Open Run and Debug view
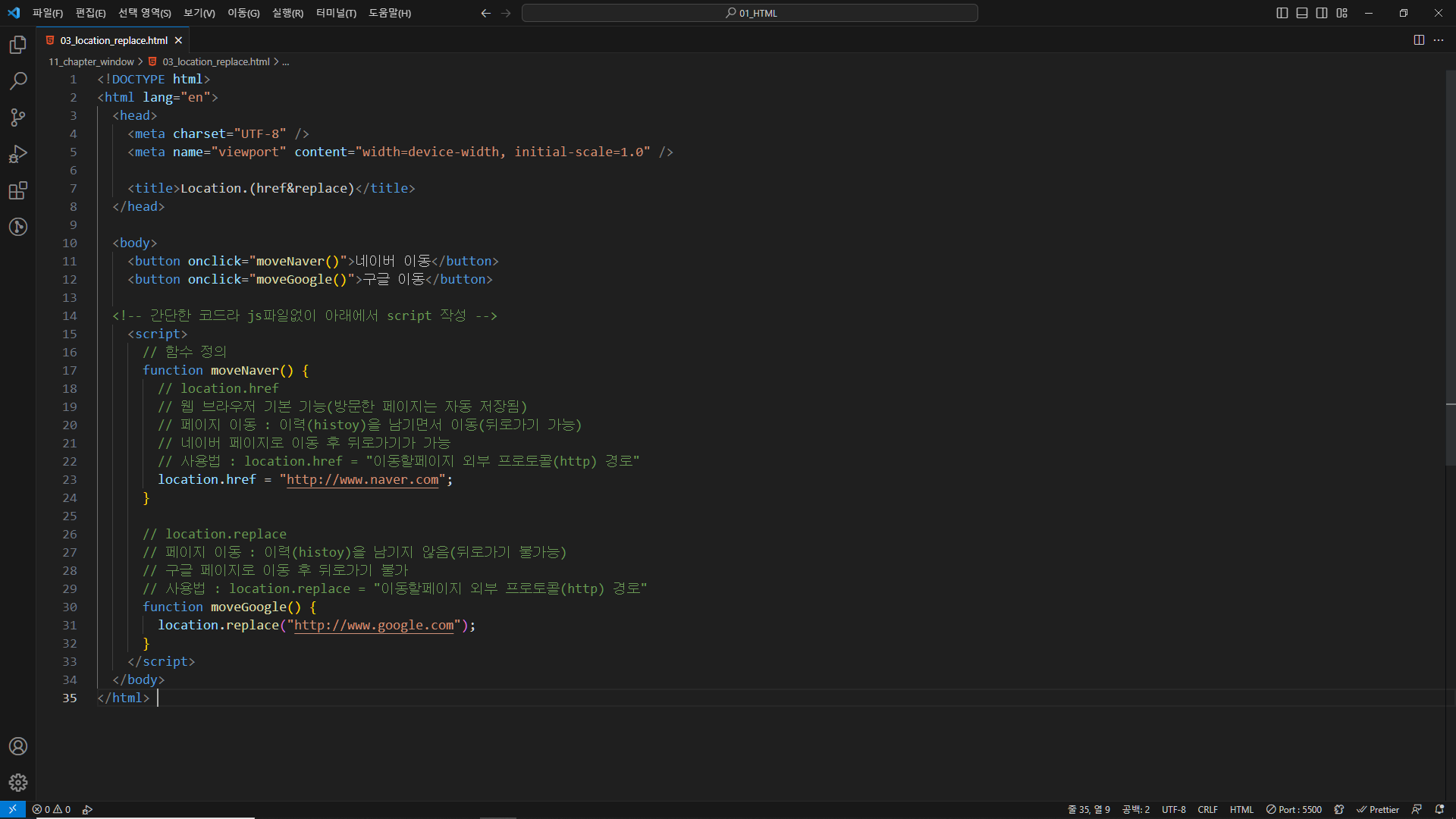 point(18,154)
